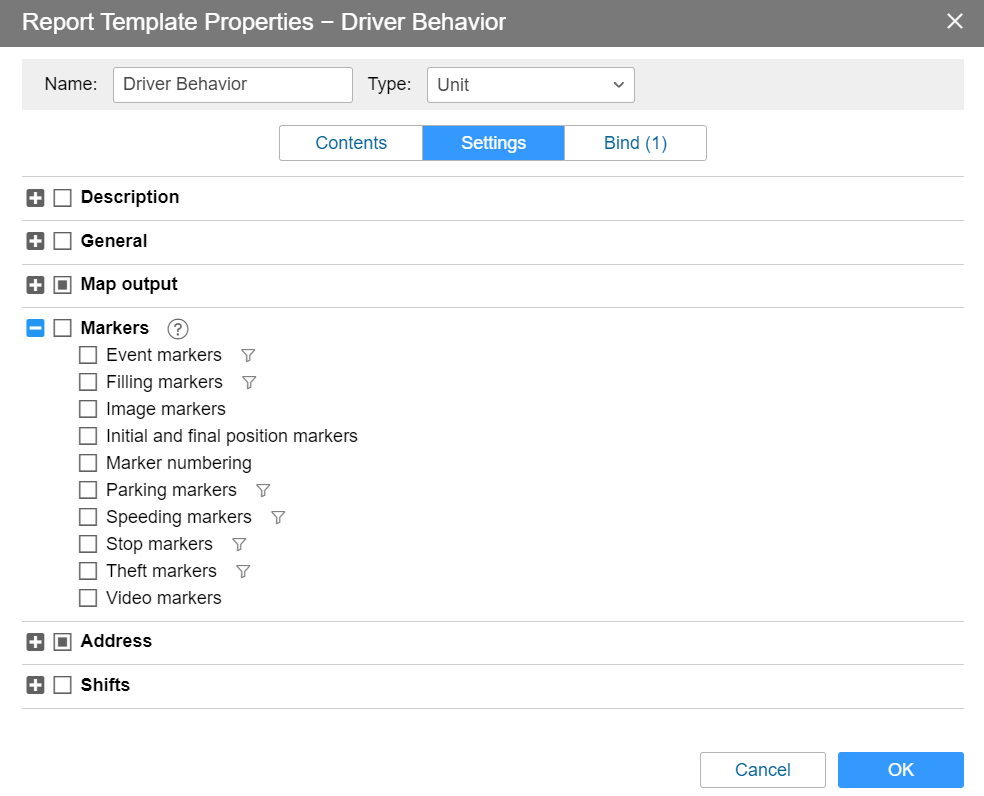Screen dimensions: 984x796
Task: Check Initial and final position markers
Action: tap(88, 436)
